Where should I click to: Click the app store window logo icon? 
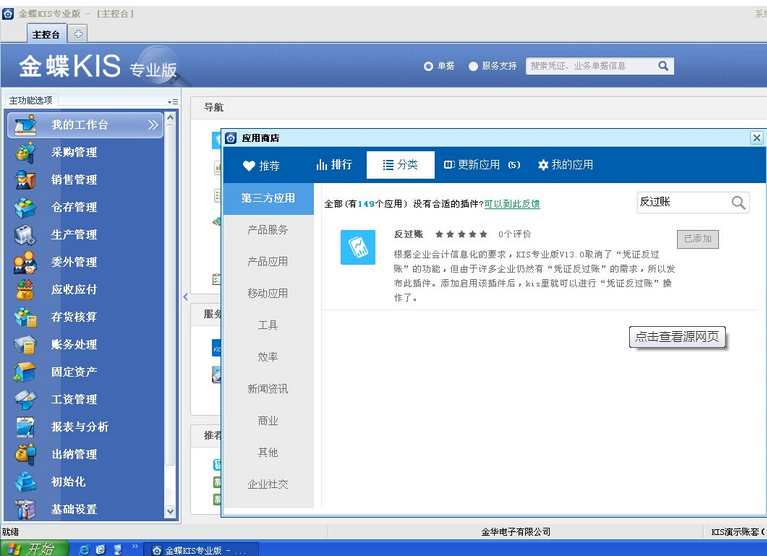coord(231,138)
